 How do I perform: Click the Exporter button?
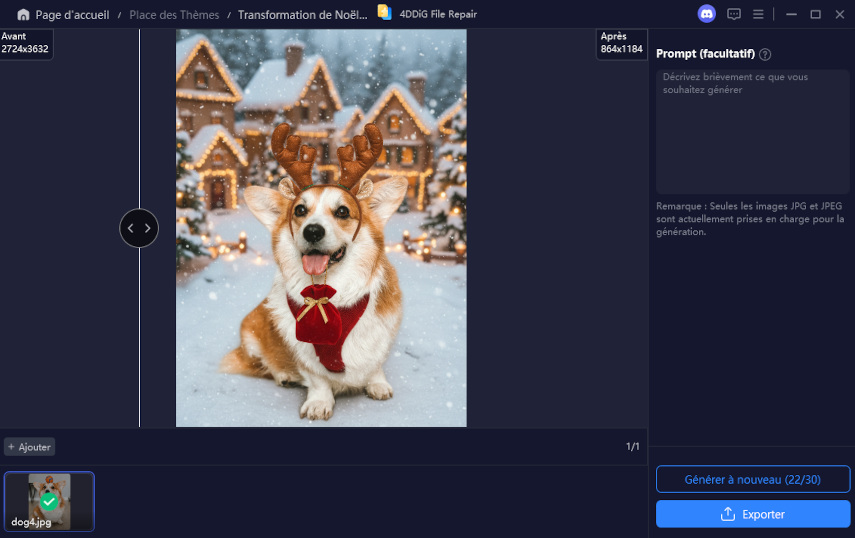[x=752, y=514]
